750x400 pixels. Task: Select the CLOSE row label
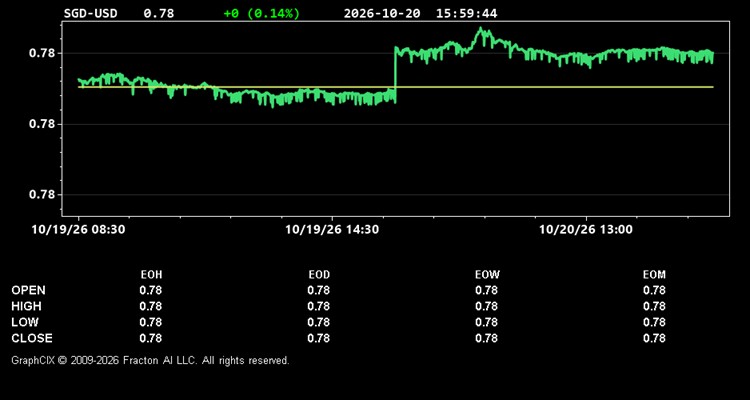tap(32, 338)
